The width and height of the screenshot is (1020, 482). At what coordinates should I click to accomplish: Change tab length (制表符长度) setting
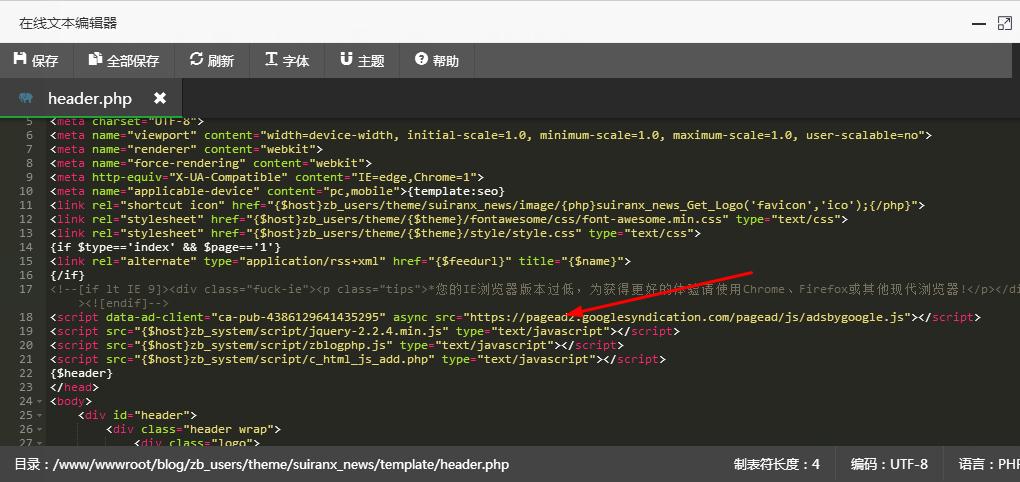click(x=776, y=464)
